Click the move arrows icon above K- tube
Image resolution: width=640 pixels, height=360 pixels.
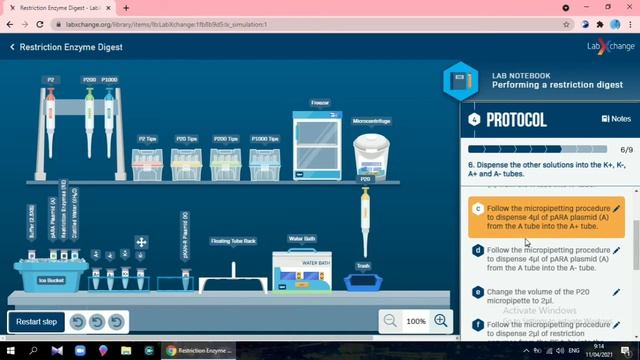141,242
